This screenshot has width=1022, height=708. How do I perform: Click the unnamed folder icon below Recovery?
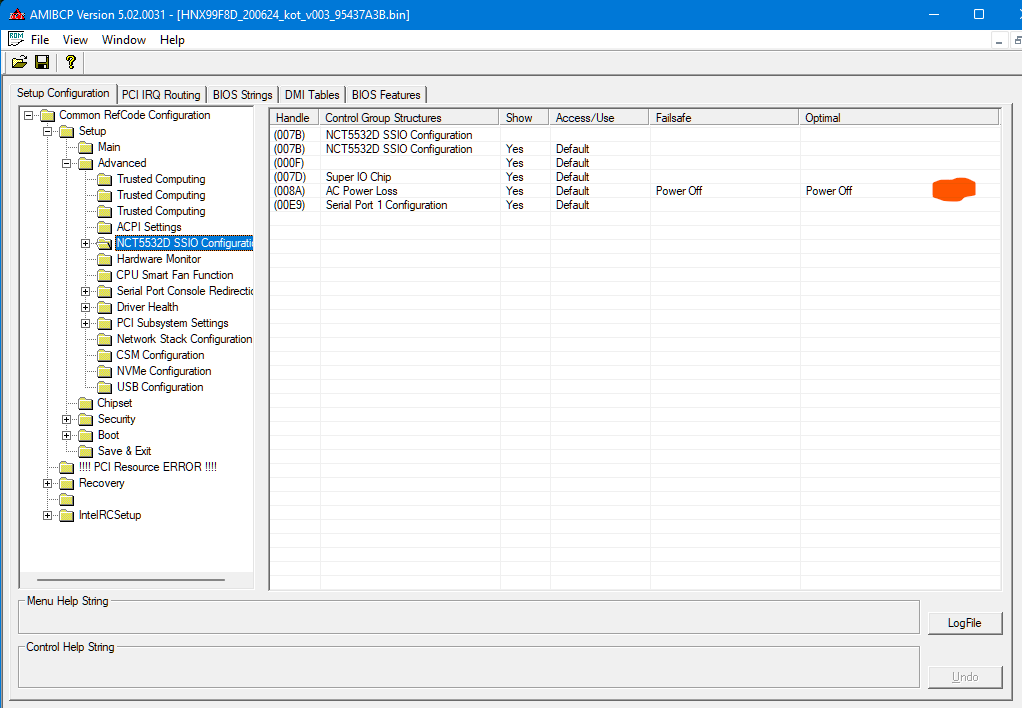pos(66,499)
